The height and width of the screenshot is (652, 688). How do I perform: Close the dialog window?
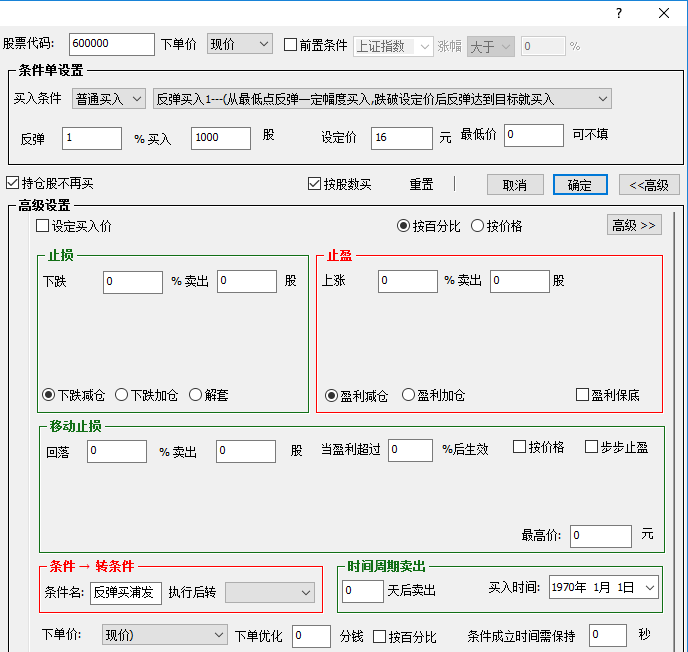pyautogui.click(x=664, y=13)
